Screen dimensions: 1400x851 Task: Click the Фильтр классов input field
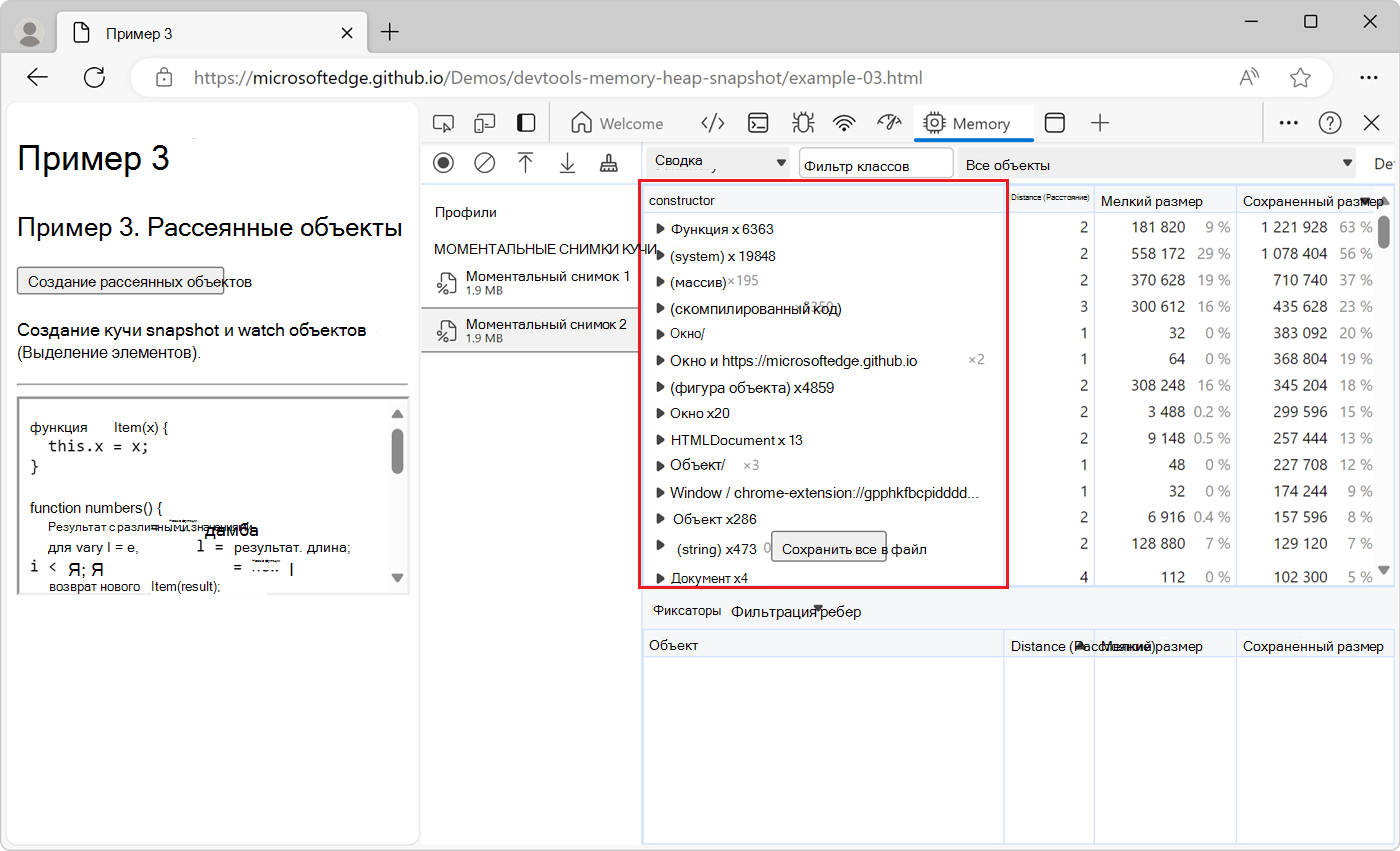pos(876,164)
